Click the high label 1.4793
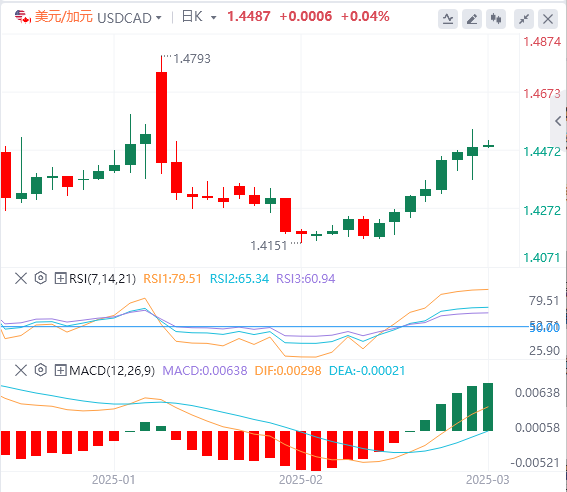The image size is (567, 492). 192,59
